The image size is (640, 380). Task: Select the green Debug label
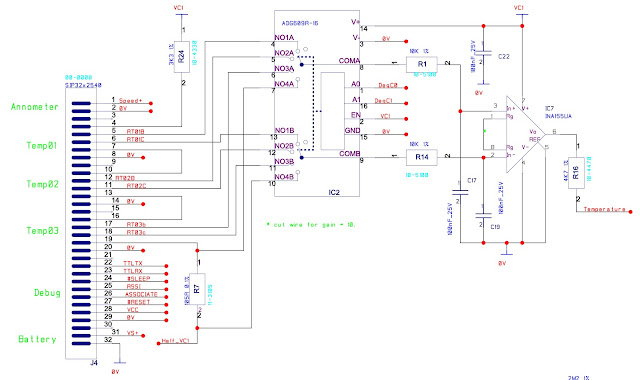(47, 293)
